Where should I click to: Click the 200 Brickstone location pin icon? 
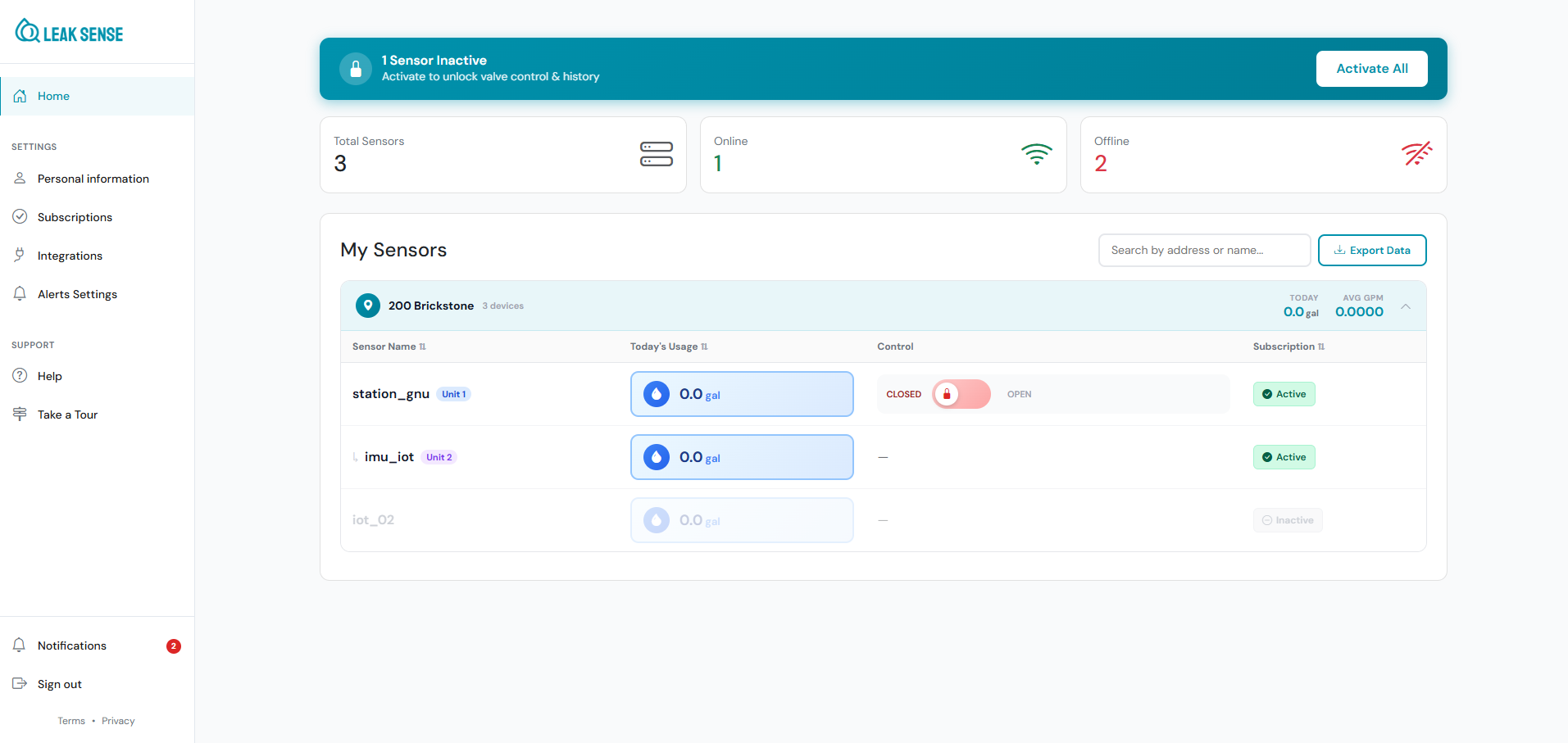coord(368,306)
